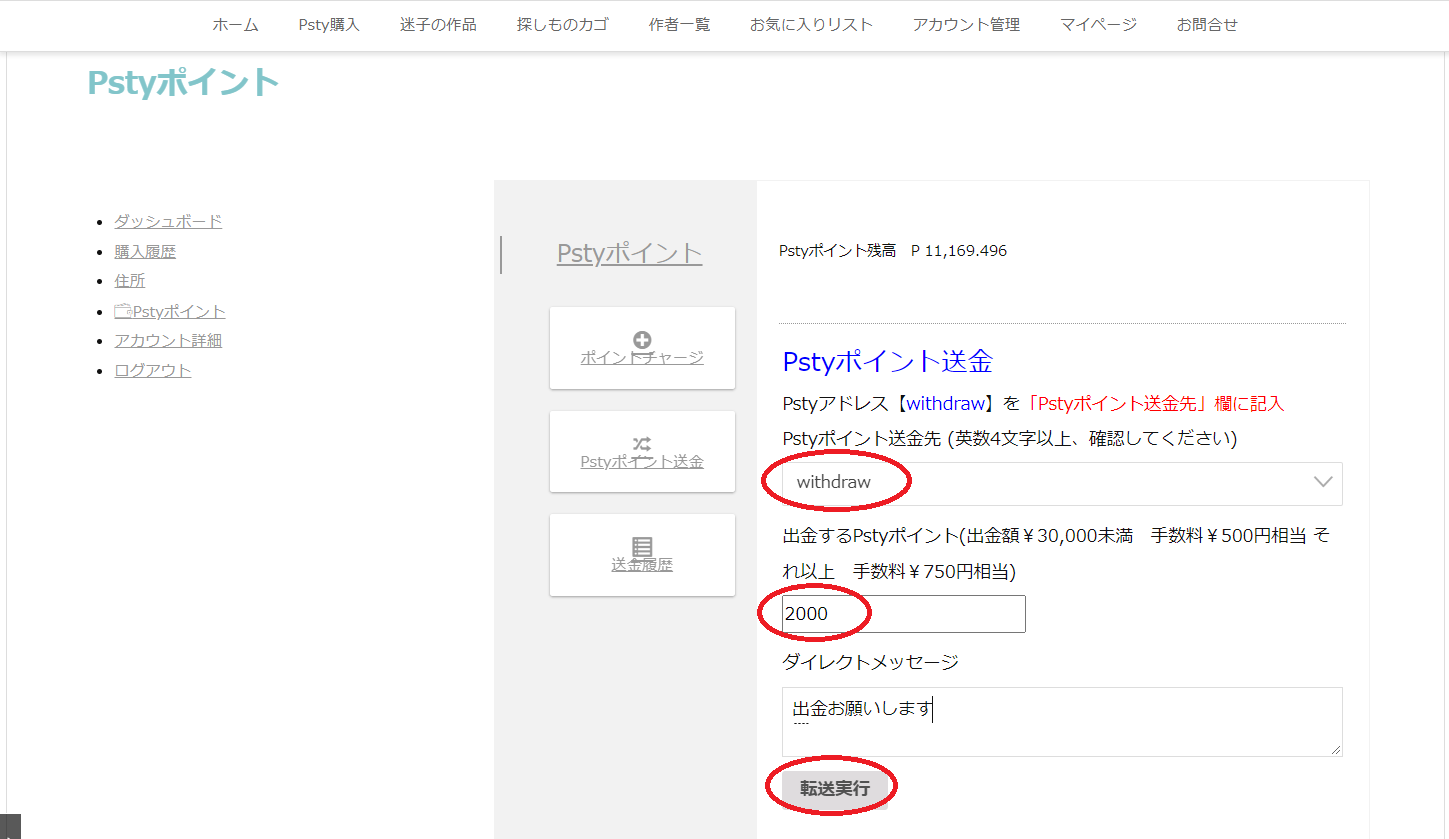Click the Pstyポイント送金 blue heading

[x=887, y=361]
